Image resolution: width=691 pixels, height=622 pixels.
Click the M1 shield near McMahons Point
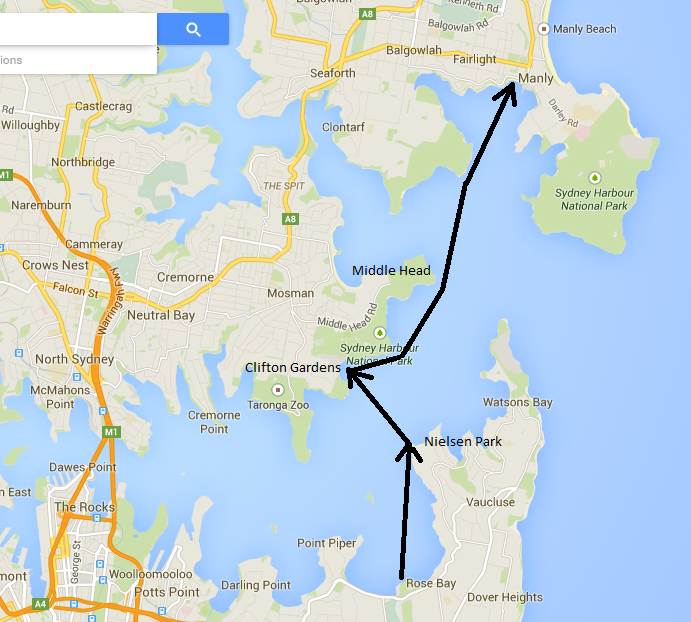[x=111, y=432]
